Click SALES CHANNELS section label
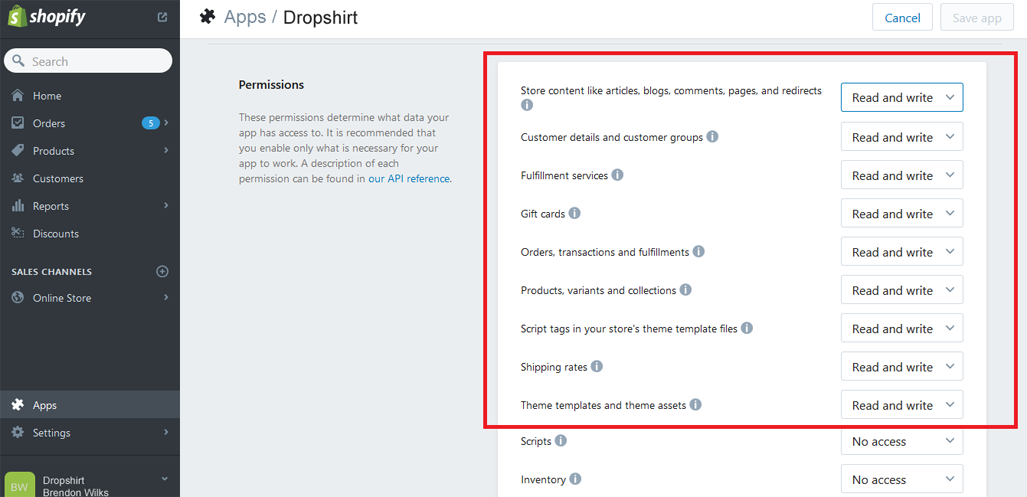 pos(52,272)
